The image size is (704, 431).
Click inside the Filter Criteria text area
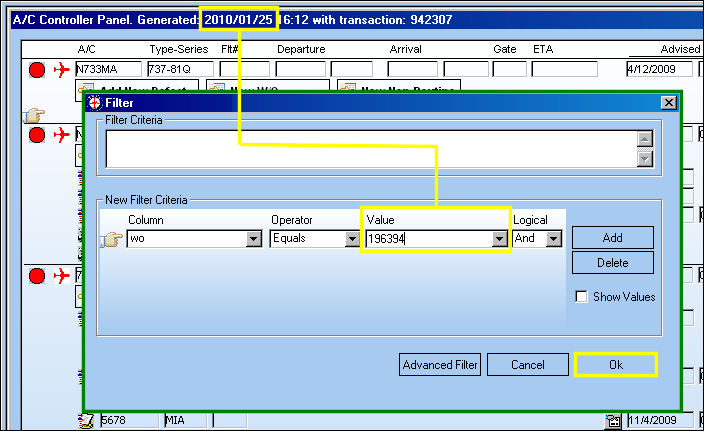point(371,149)
